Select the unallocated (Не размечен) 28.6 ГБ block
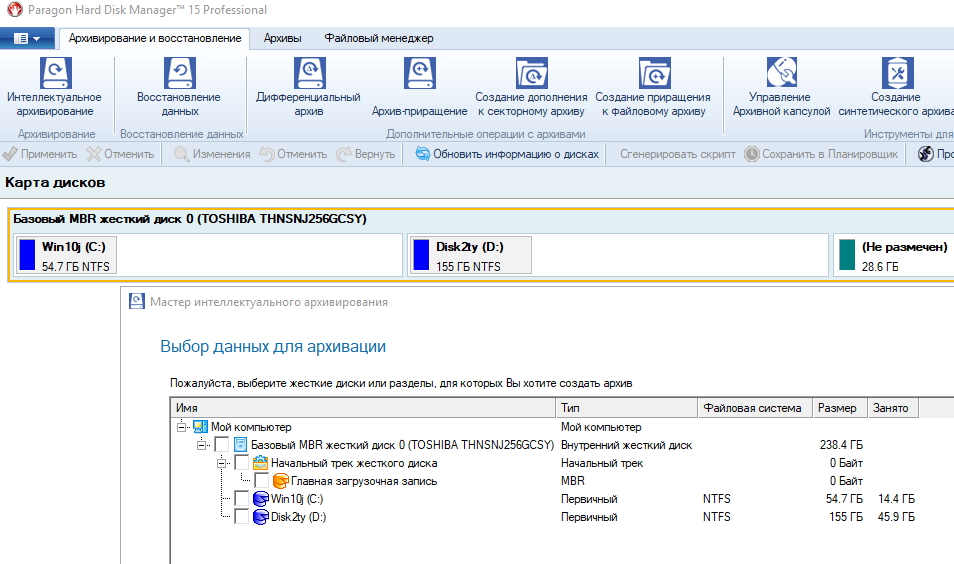Viewport: 954px width, 564px height. pyautogui.click(x=894, y=256)
